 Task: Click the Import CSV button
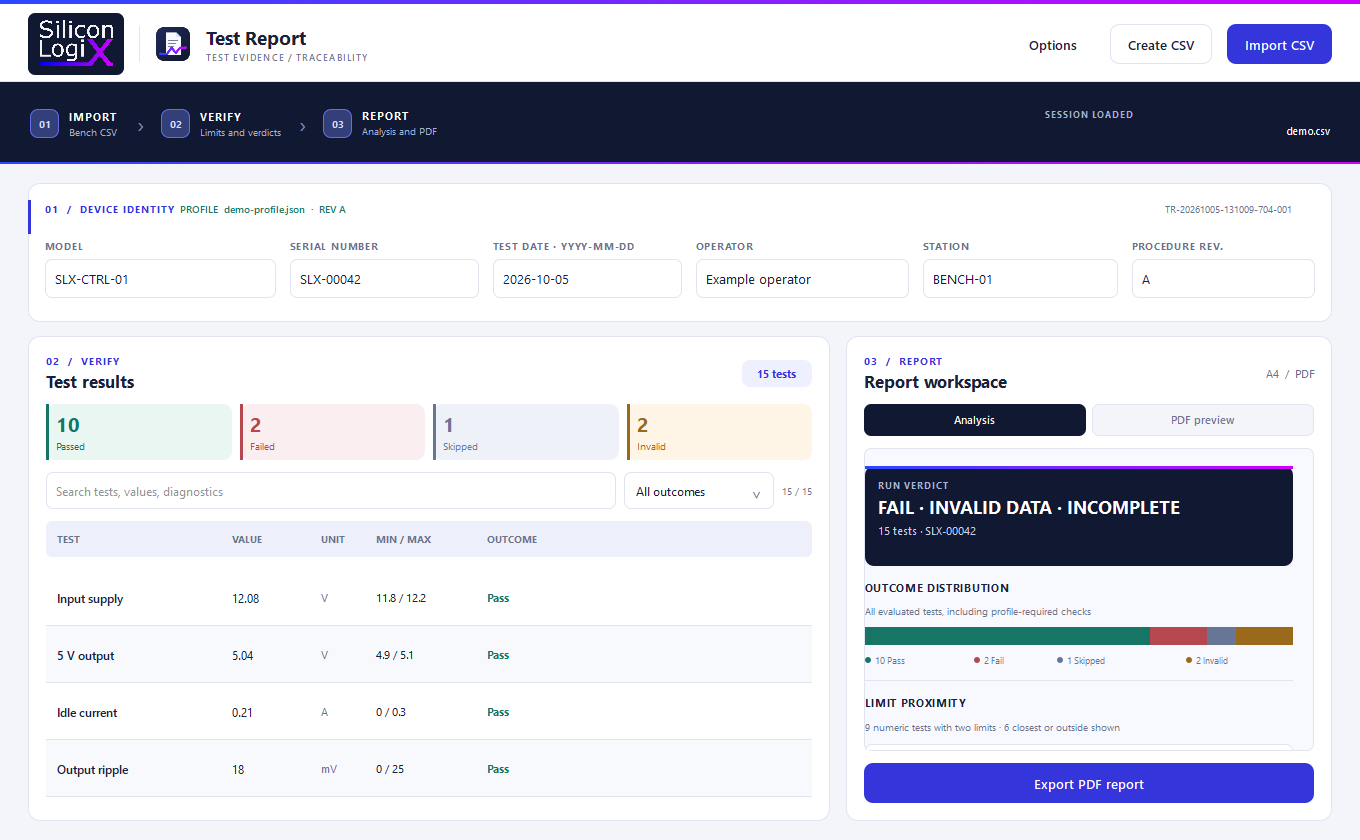1279,45
